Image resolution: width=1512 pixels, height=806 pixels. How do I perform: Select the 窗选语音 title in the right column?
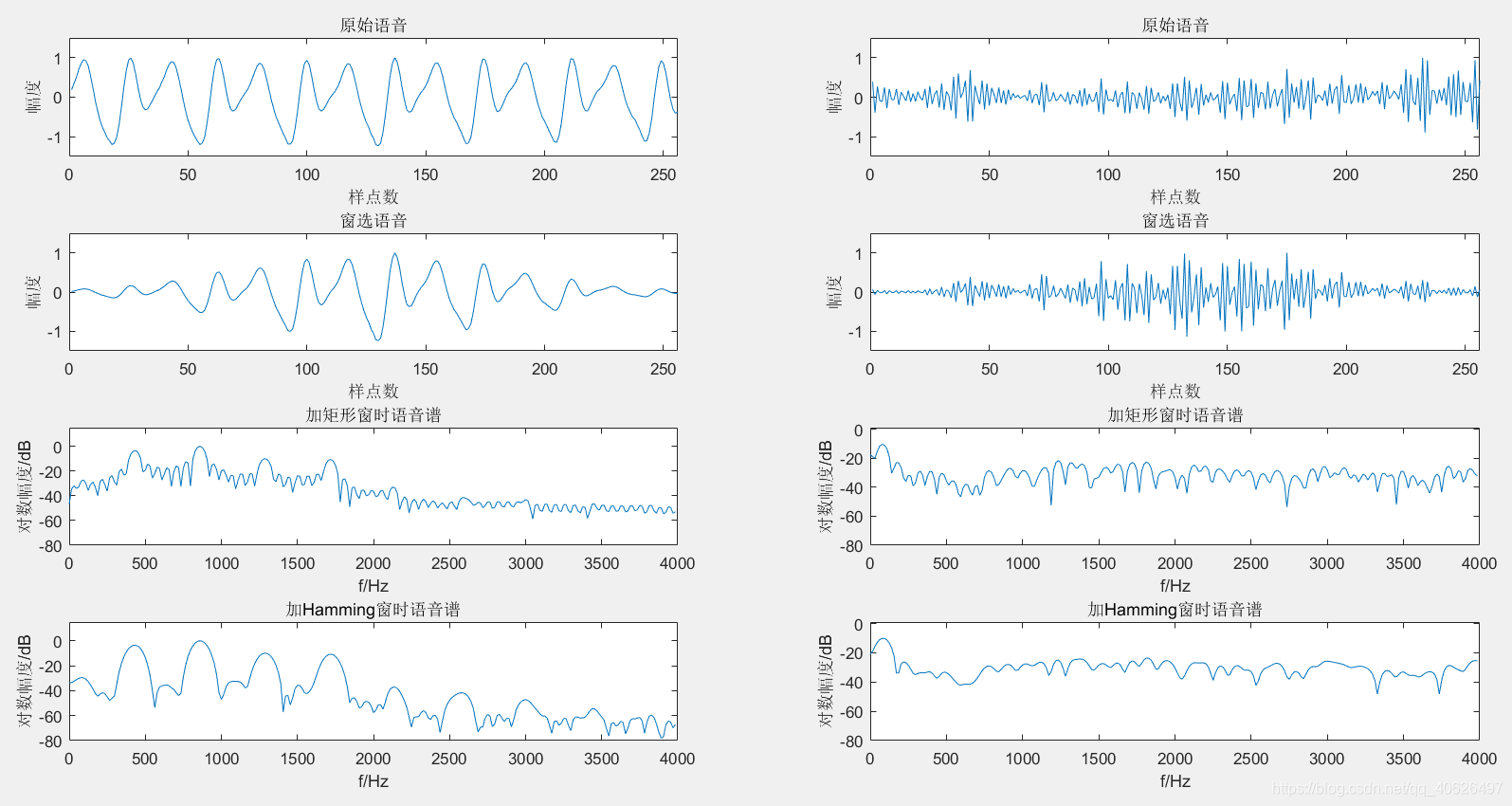pos(1175,221)
